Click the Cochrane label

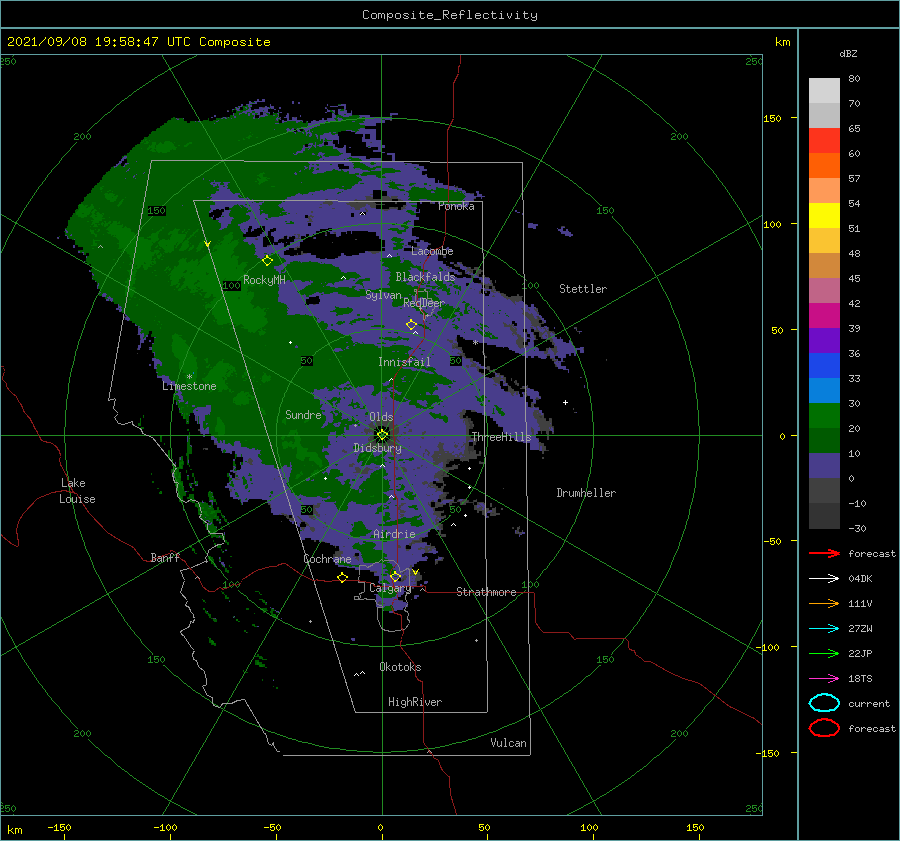(x=327, y=559)
